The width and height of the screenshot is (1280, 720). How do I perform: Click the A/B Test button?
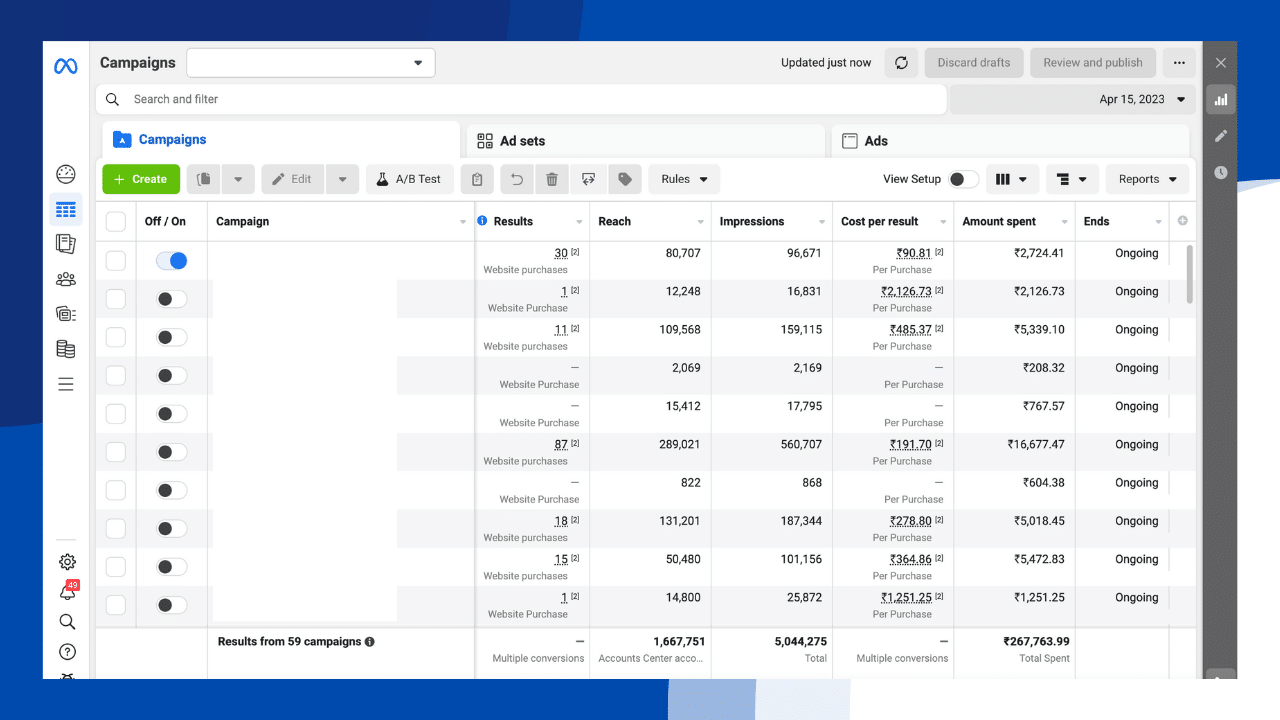(x=410, y=179)
